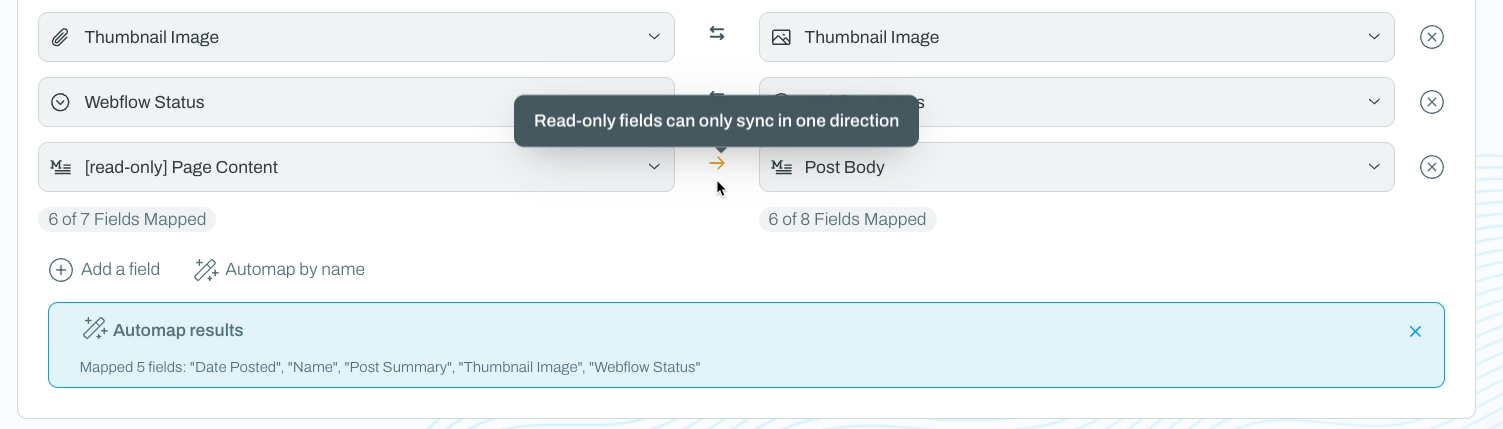This screenshot has width=1503, height=429.
Task: Click the rich text icon beside Post Body
Action: point(781,167)
